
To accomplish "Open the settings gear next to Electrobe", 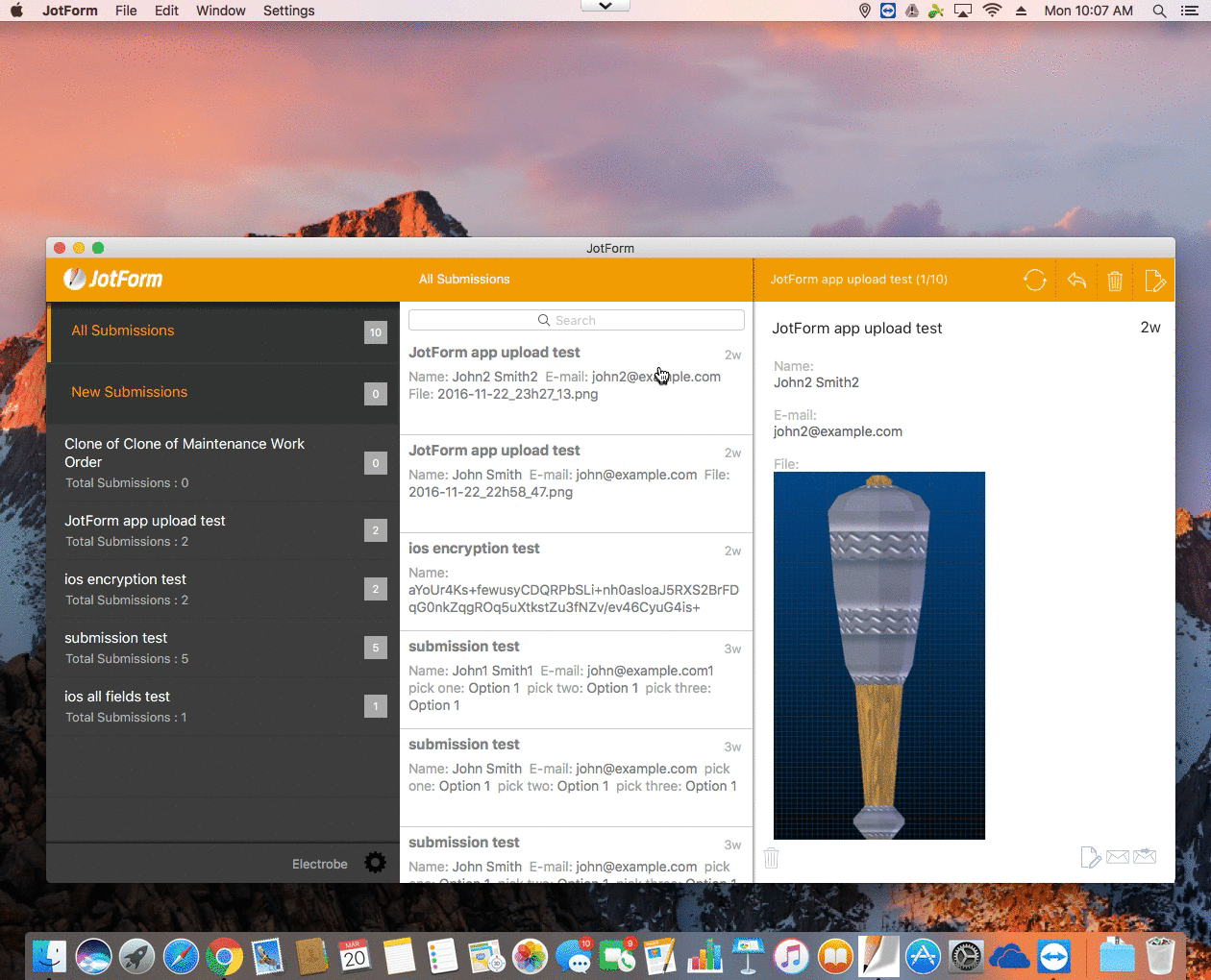I will (x=375, y=863).
